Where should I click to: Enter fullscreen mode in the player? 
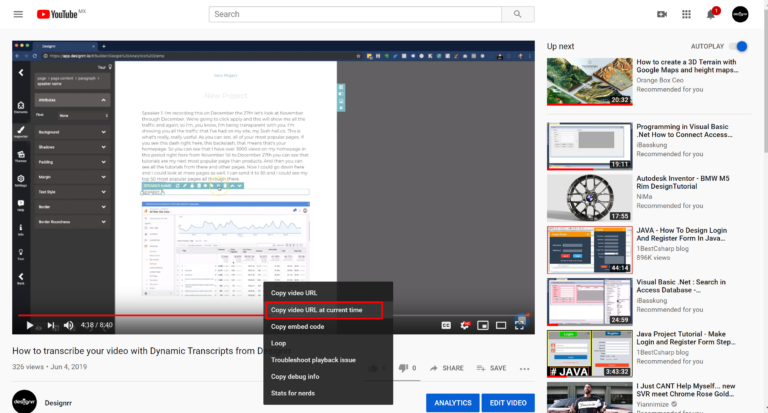520,325
